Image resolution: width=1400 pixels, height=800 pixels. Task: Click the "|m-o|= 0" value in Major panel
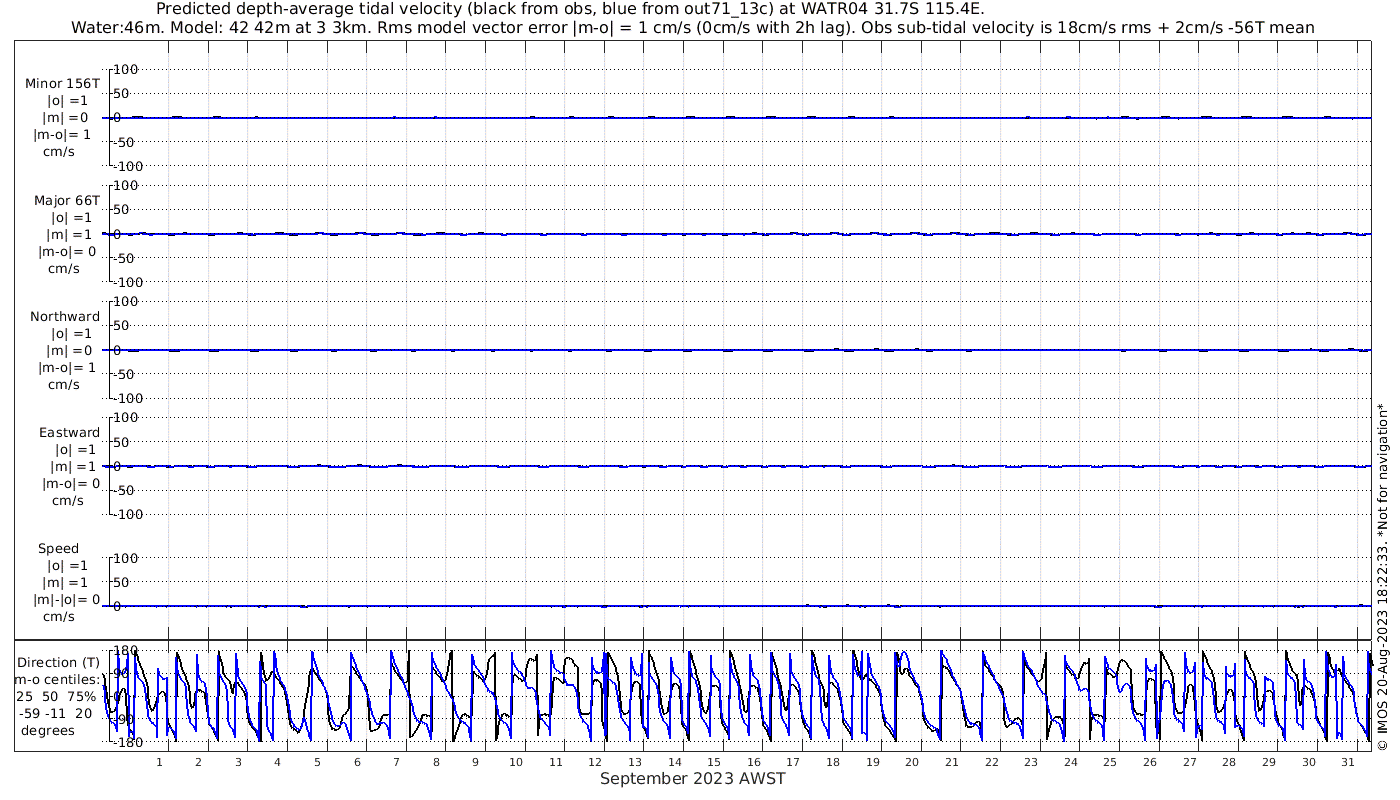coord(66,251)
